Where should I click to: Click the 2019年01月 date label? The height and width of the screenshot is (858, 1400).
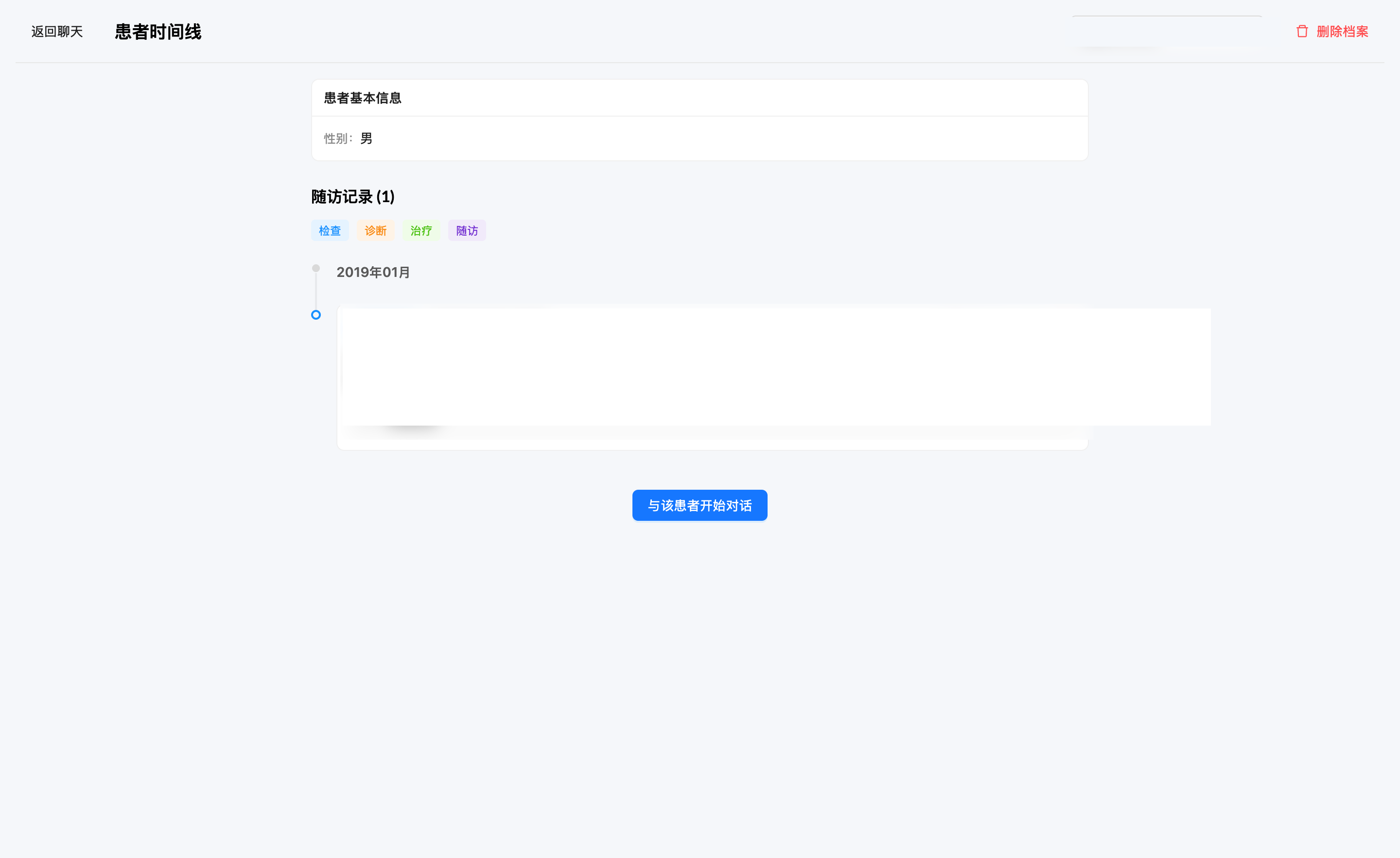click(373, 273)
